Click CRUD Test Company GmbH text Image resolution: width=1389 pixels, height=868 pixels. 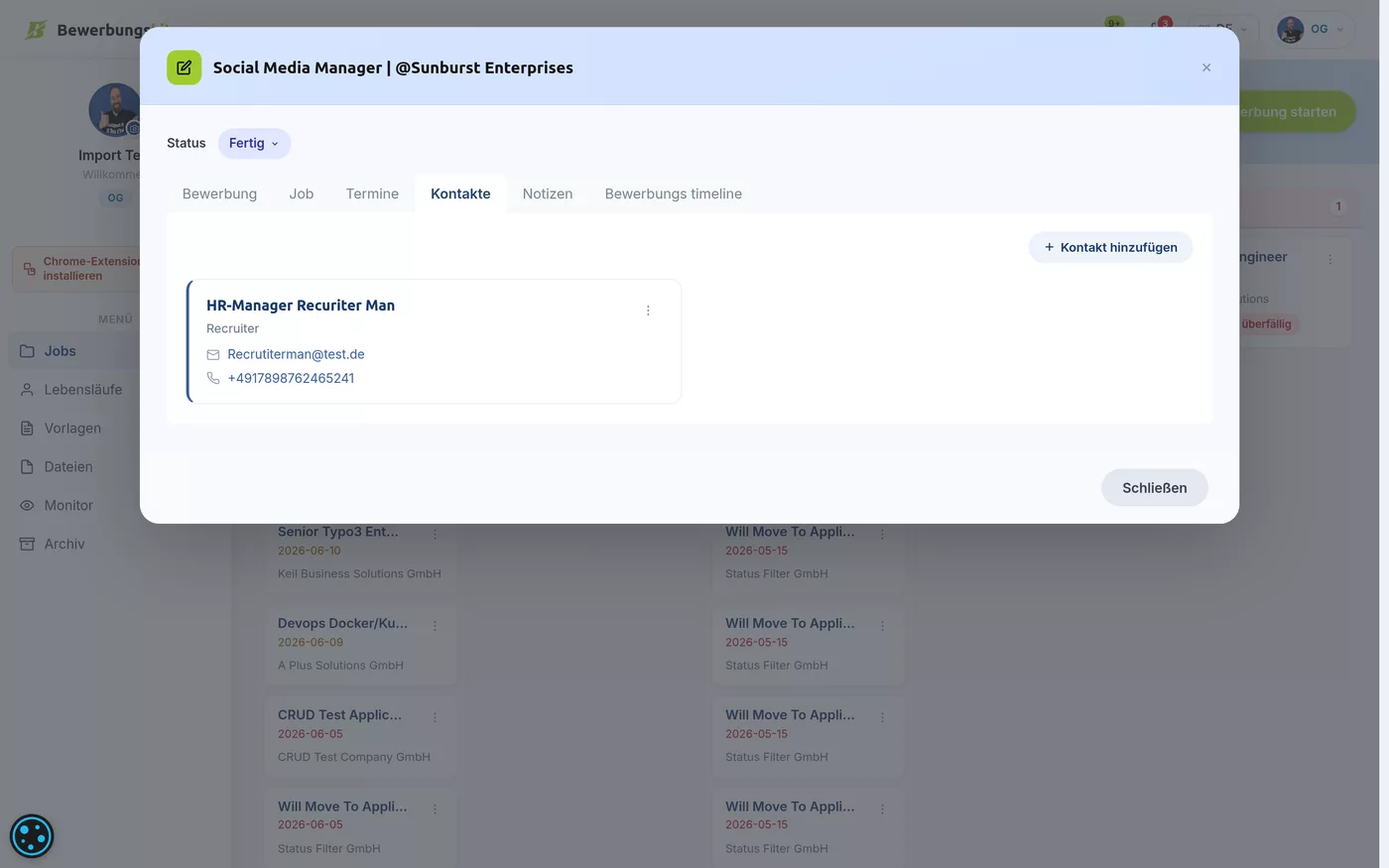click(x=353, y=757)
